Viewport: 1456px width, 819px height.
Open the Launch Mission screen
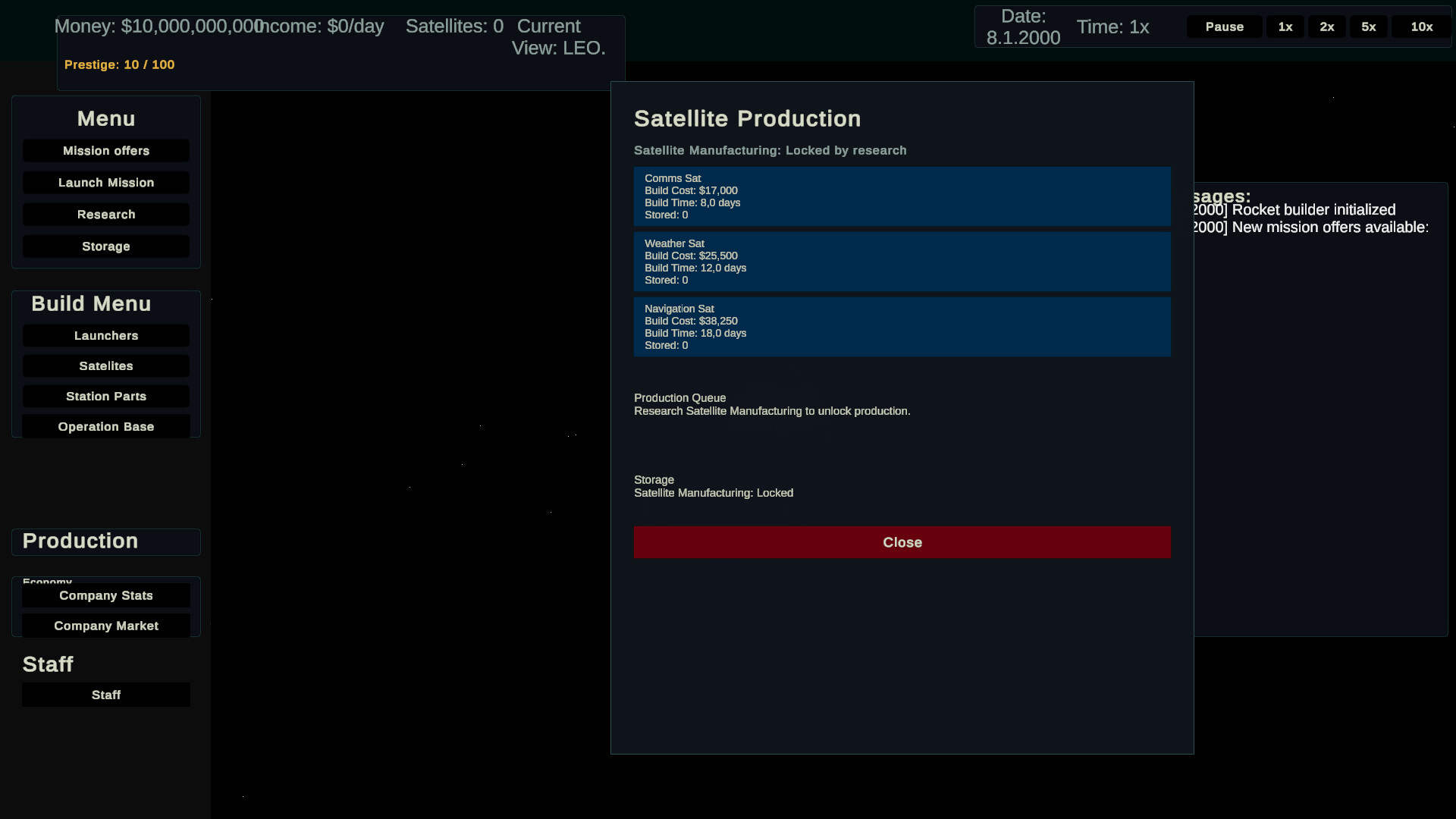click(106, 183)
